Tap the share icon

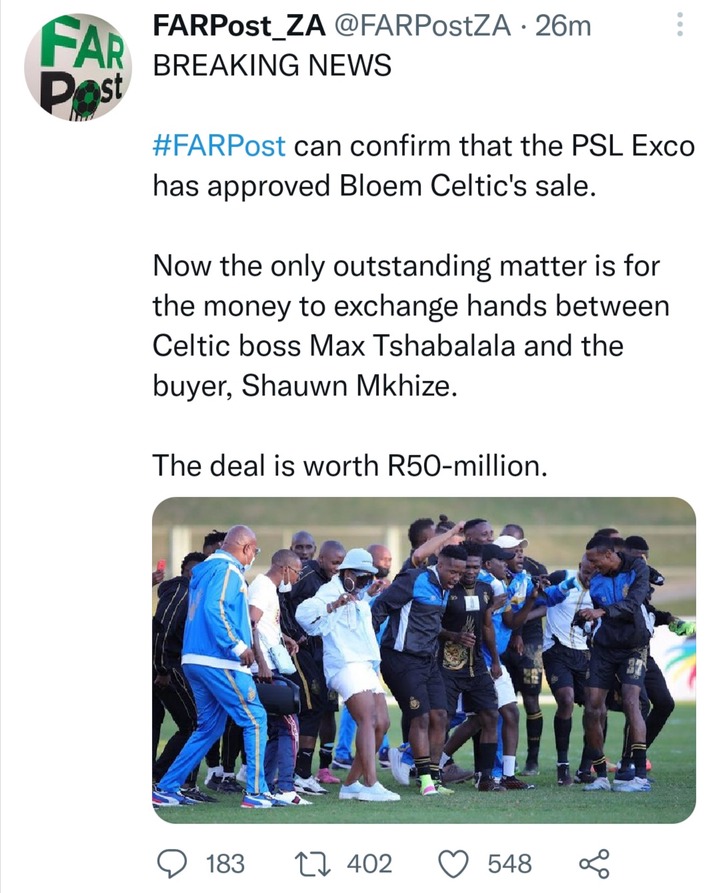tap(595, 863)
